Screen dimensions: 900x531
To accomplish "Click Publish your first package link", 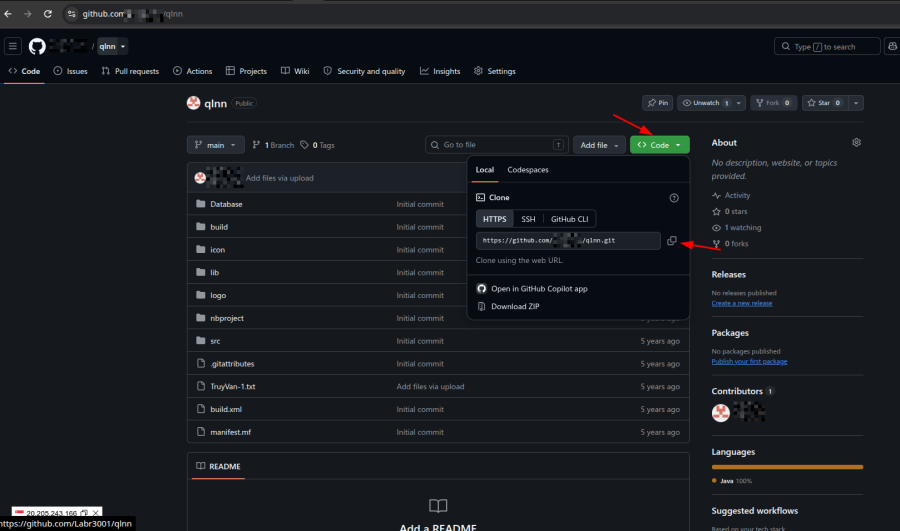I will coord(749,362).
